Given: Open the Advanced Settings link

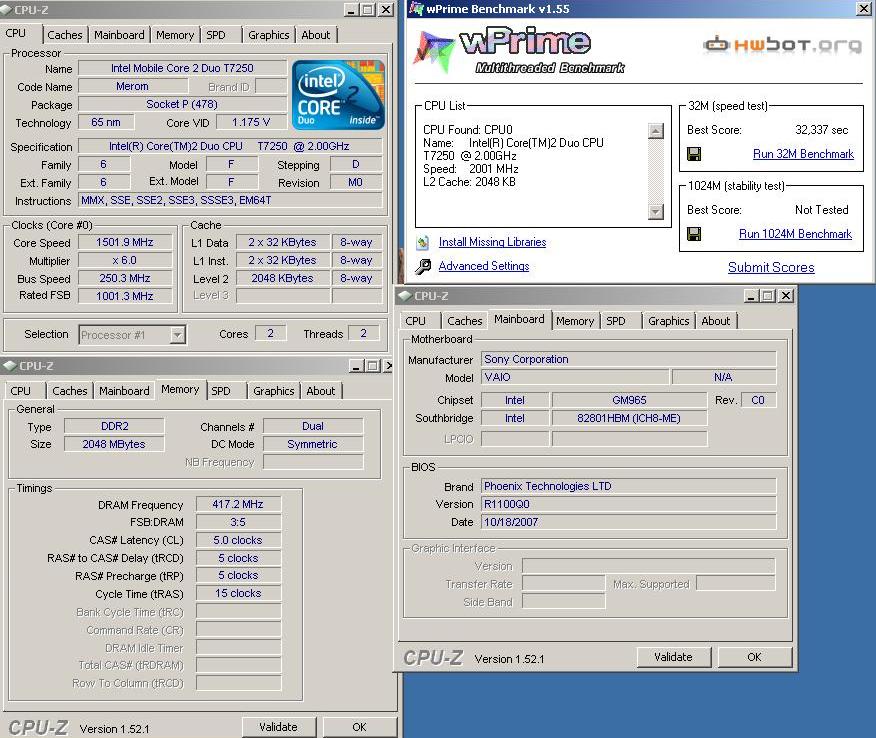Looking at the screenshot, I should [x=484, y=266].
